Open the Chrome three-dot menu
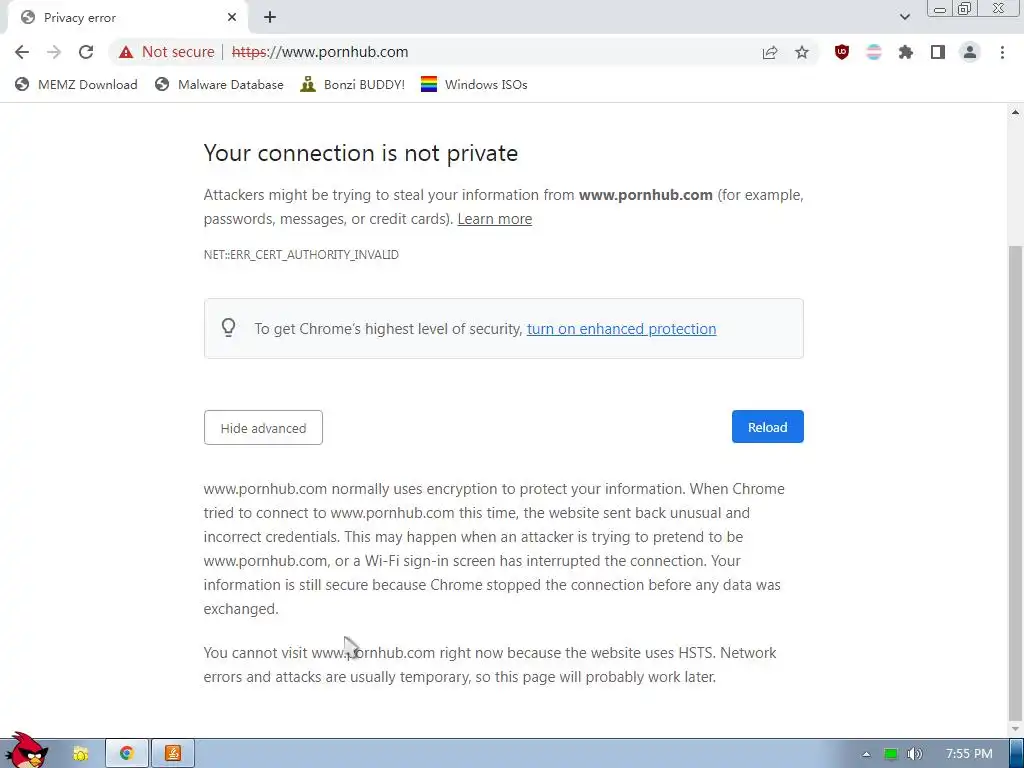This screenshot has height=768, width=1024. 1002,52
